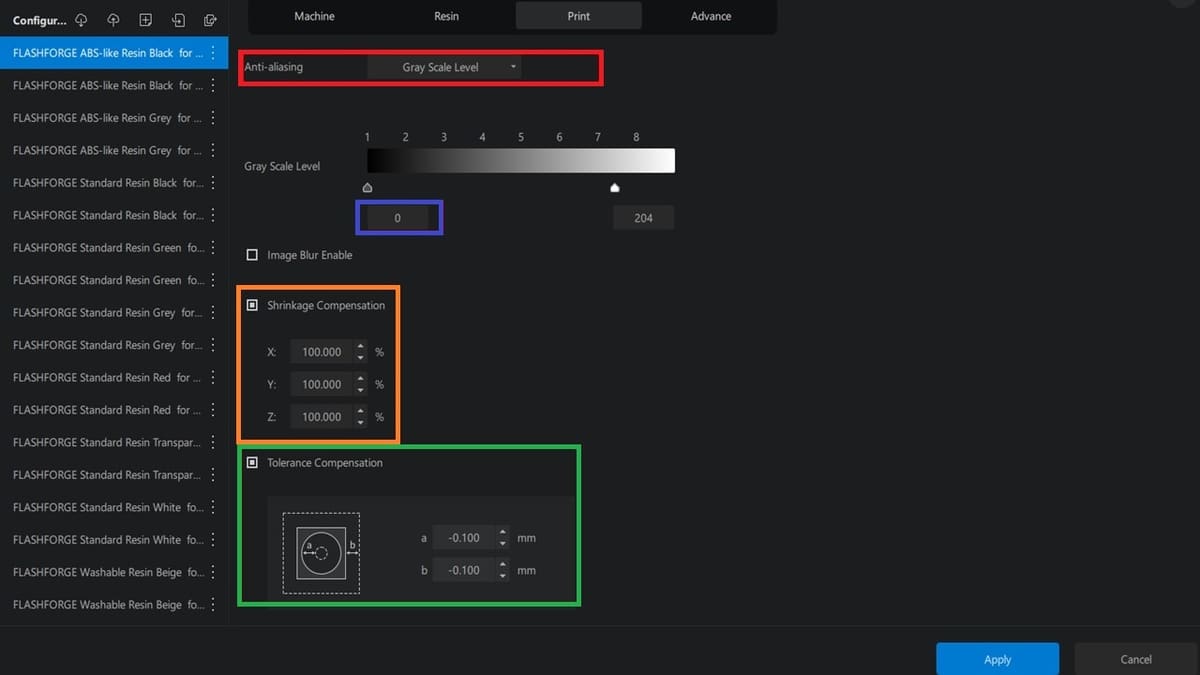This screenshot has width=1200, height=675.
Task: Decrease the X shrinkage value with down arrow
Action: (x=361, y=358)
